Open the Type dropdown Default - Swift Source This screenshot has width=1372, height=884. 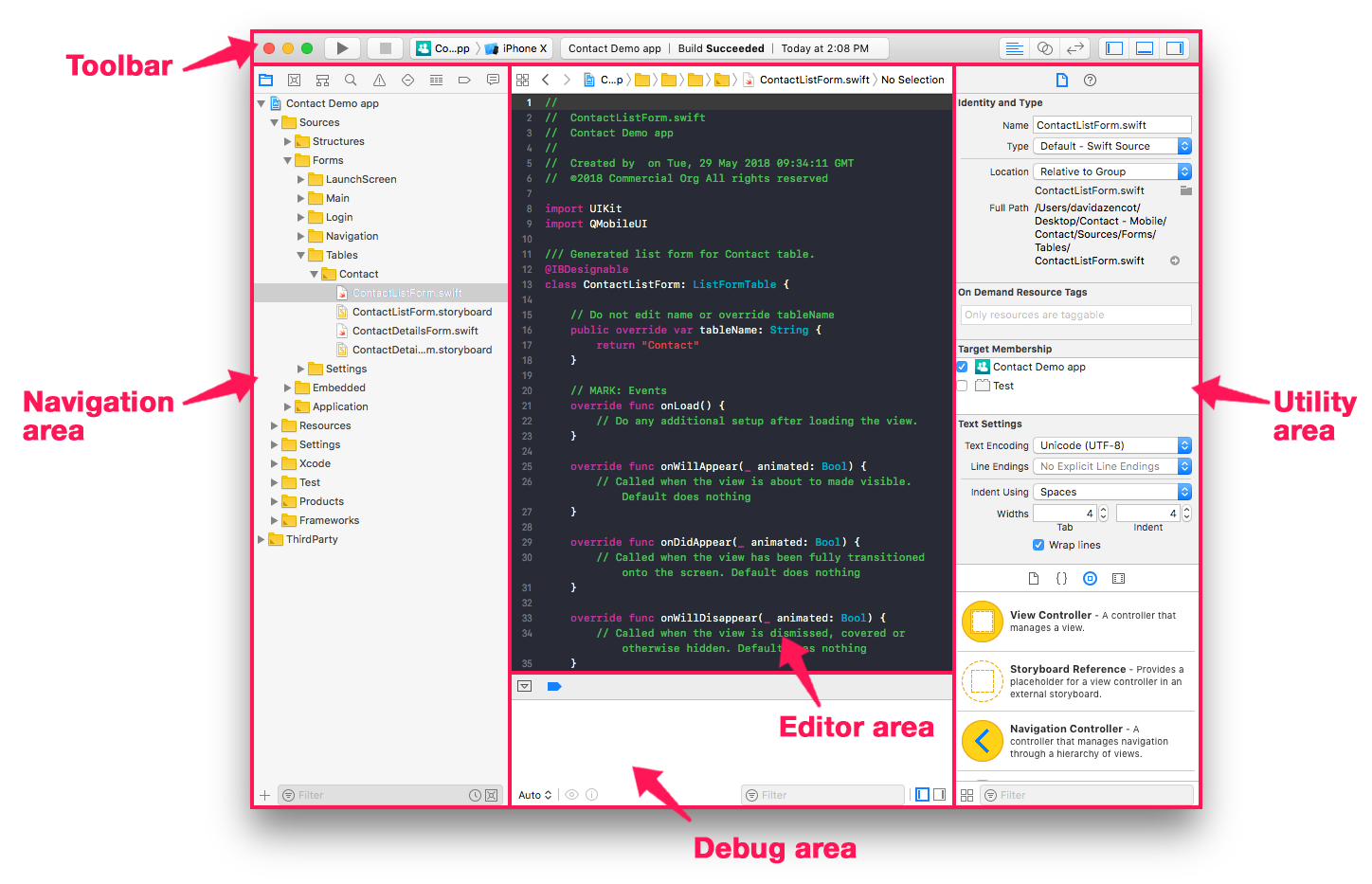1111,146
